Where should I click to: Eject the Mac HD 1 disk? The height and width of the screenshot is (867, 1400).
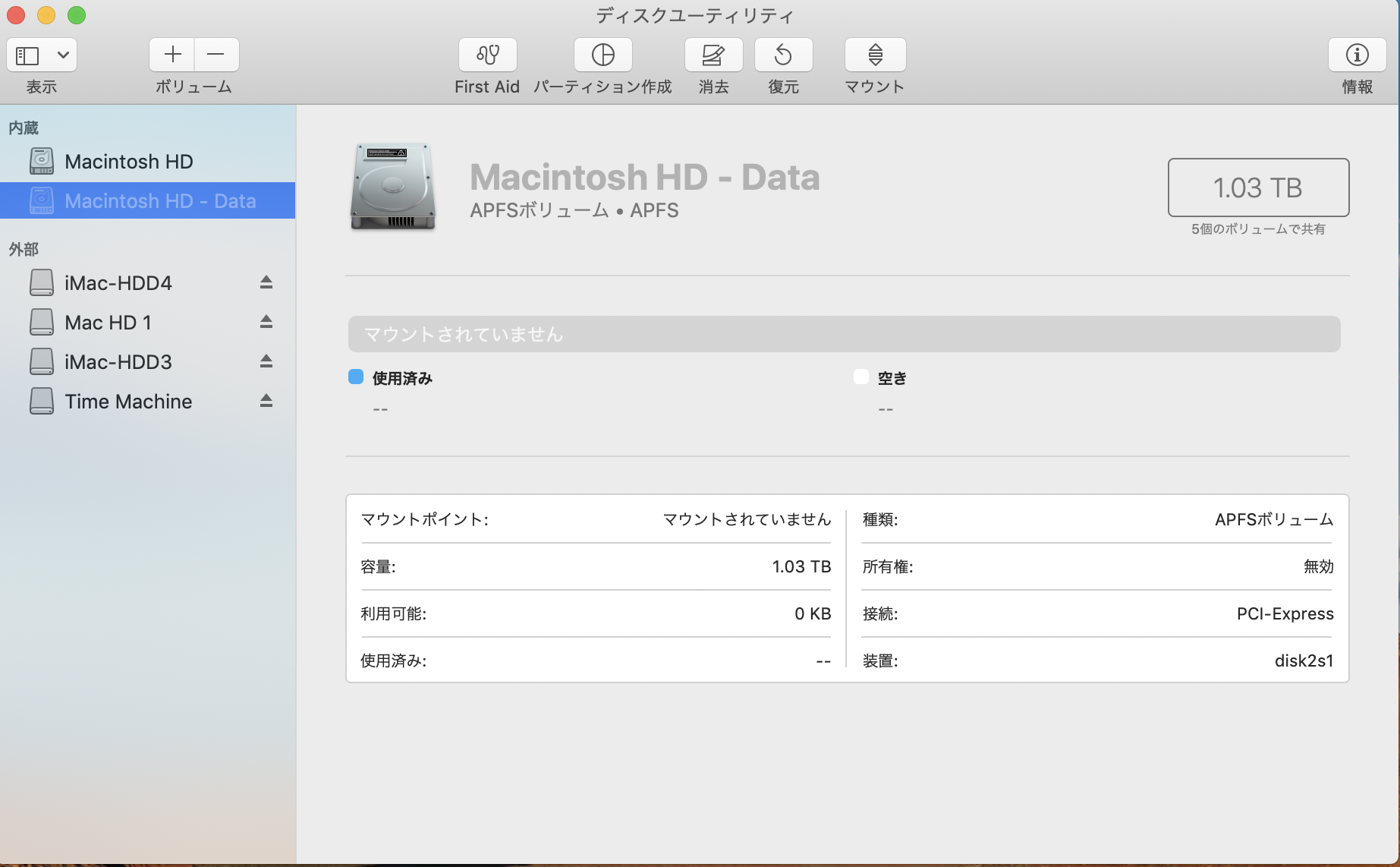[x=266, y=322]
